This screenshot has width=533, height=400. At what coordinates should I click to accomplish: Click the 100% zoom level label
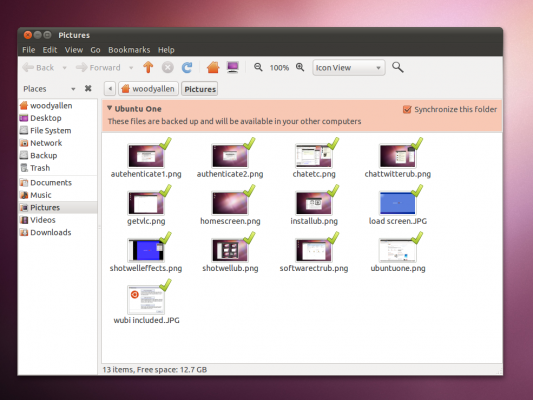click(279, 68)
